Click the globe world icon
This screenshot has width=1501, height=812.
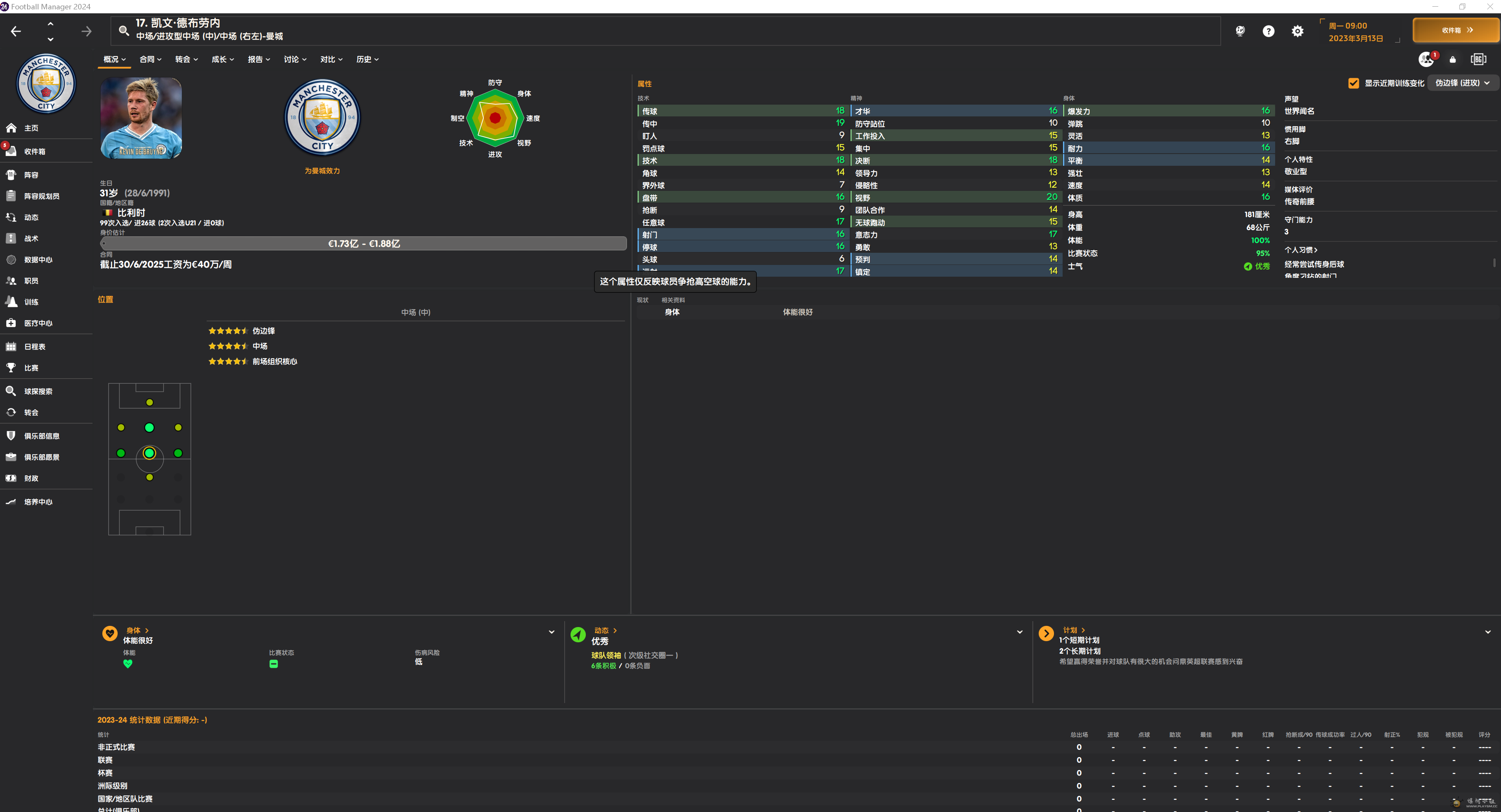pos(1240,31)
